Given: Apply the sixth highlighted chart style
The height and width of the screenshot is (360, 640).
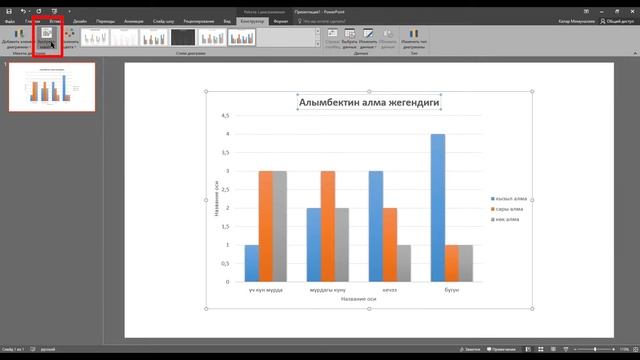Looking at the screenshot, I should click(x=242, y=38).
